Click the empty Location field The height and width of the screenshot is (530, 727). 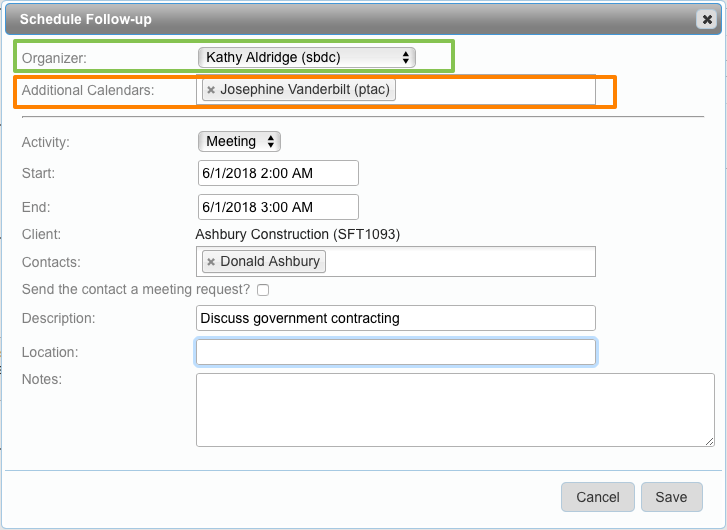(395, 352)
